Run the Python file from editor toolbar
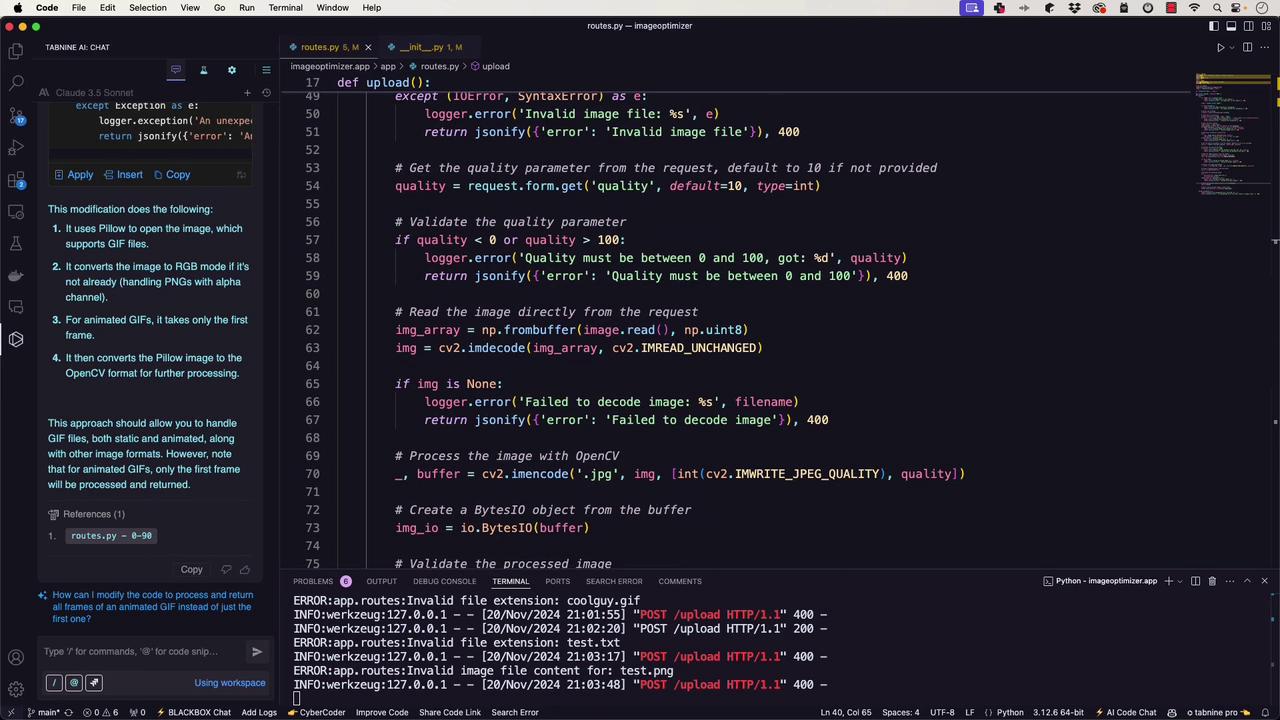This screenshot has height=720, width=1280. [1220, 47]
